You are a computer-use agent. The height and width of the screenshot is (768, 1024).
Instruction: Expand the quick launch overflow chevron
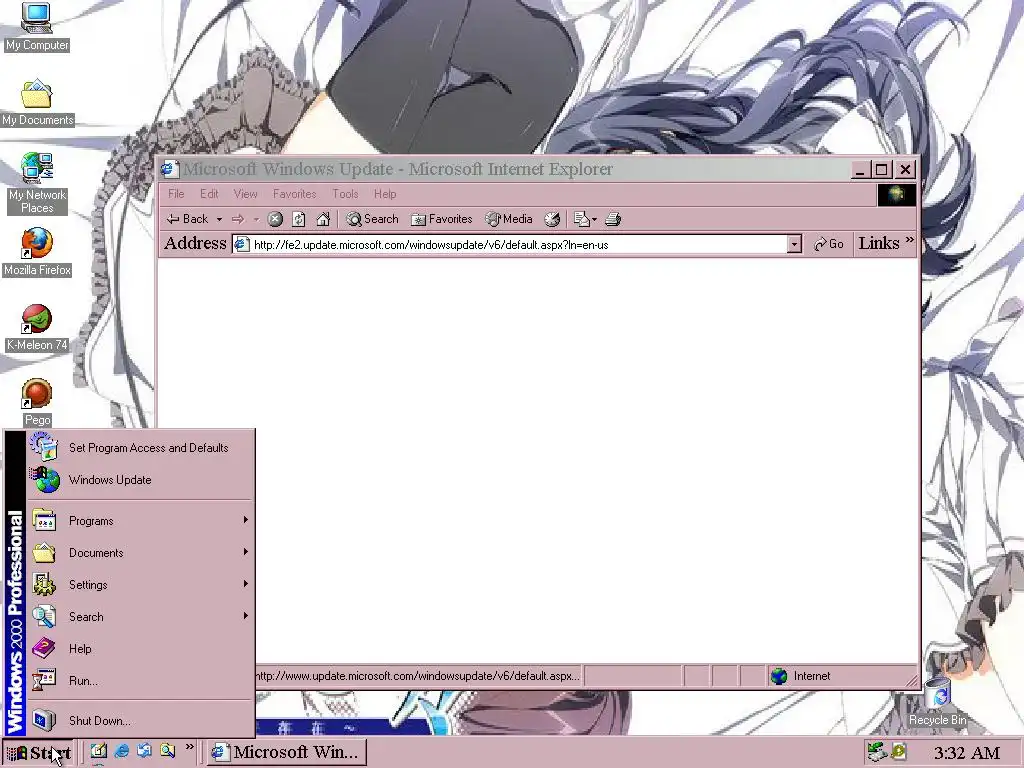[x=189, y=747]
